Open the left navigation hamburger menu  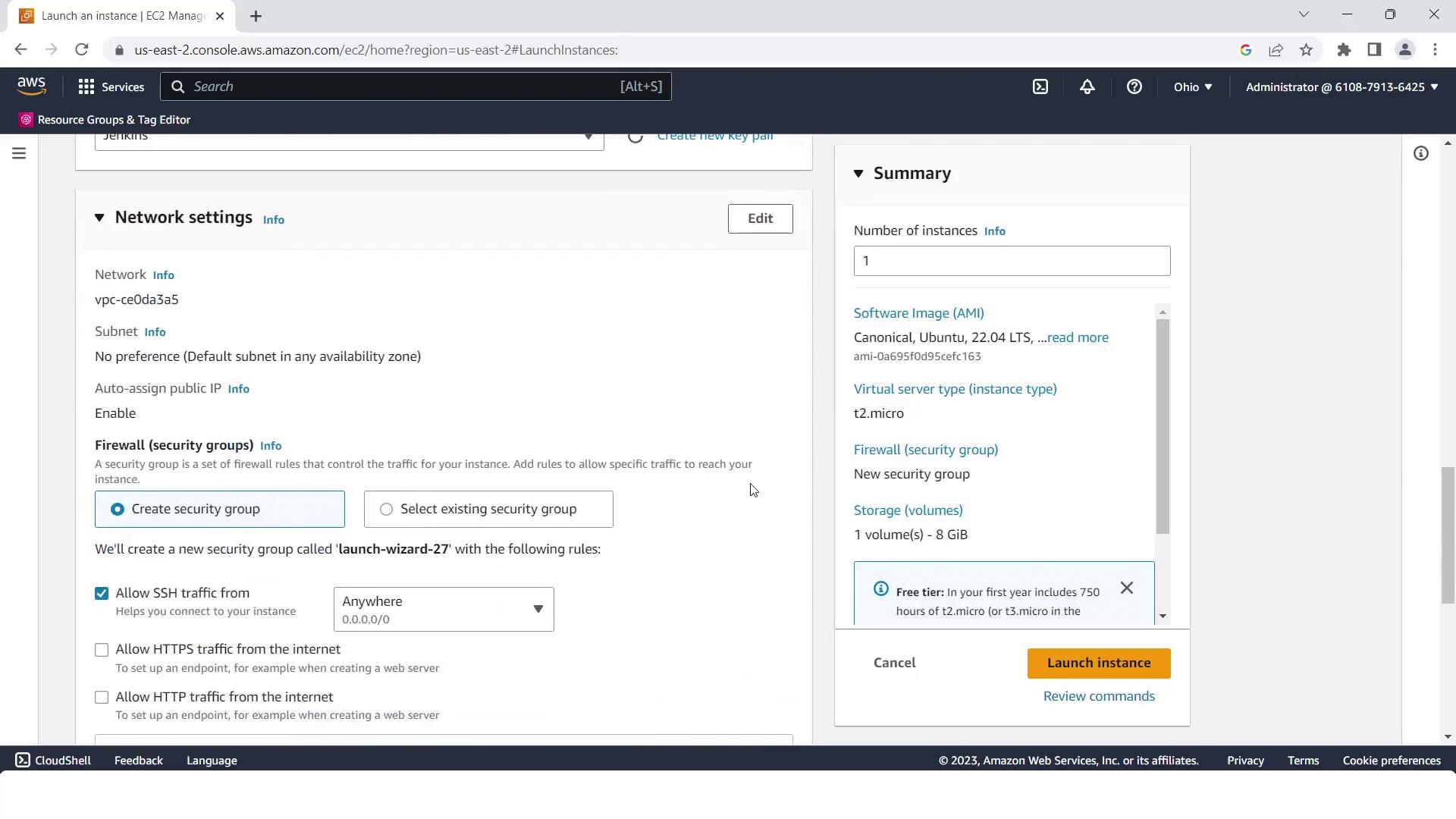coord(19,154)
